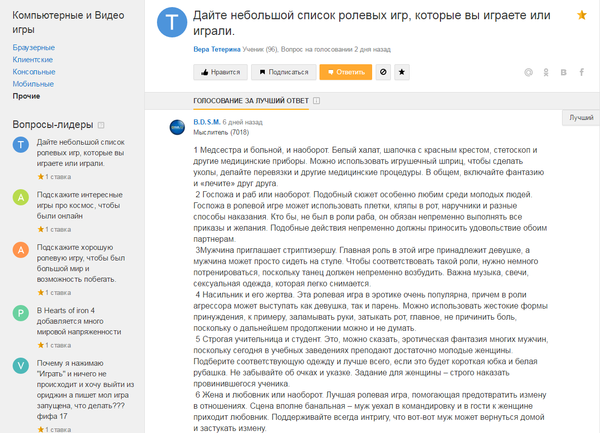Click Компьютерные и Видео игры heading
Viewport: 600px width, 433px height.
tap(68, 22)
